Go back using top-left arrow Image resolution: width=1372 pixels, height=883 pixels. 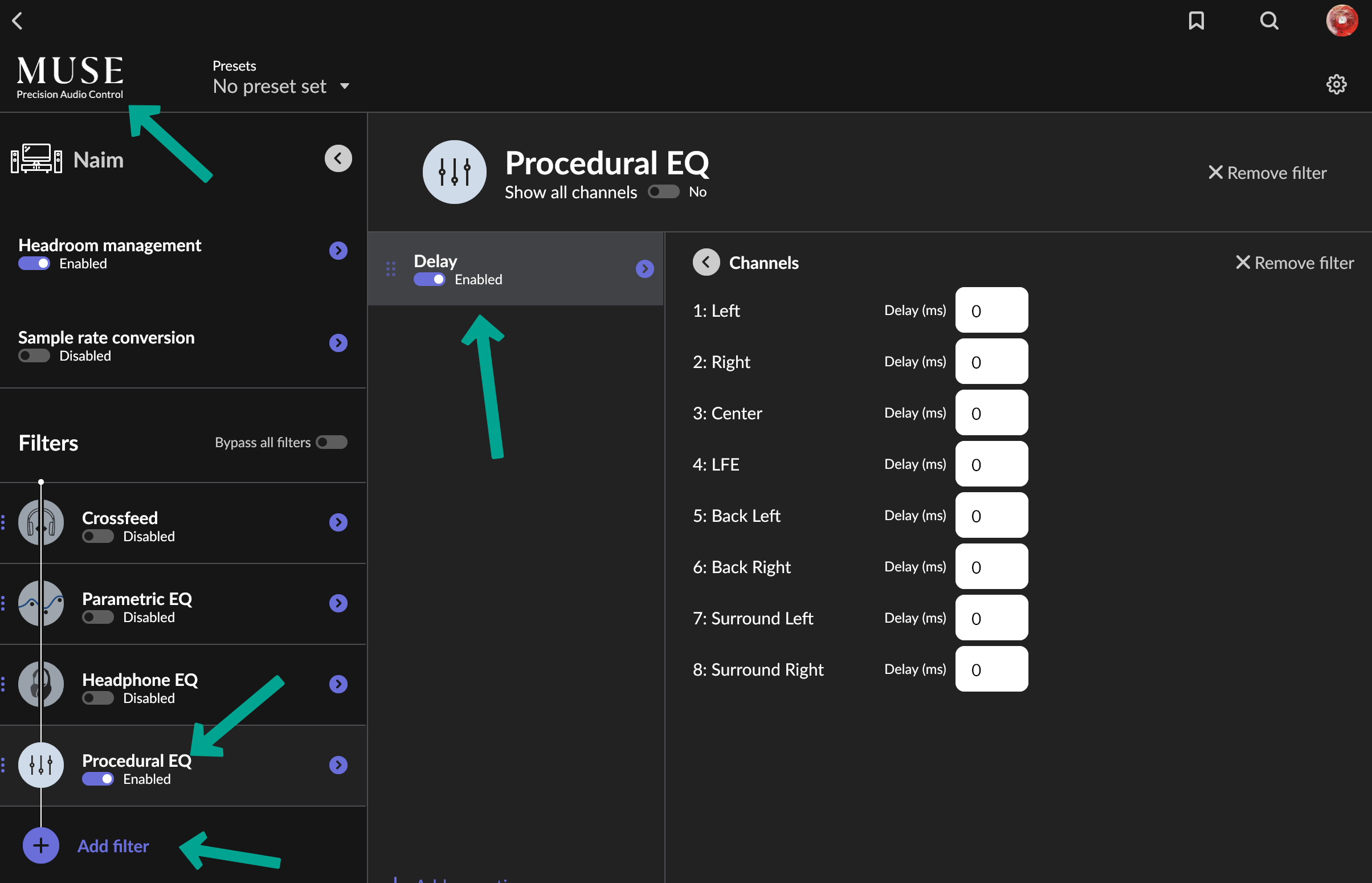pyautogui.click(x=17, y=21)
